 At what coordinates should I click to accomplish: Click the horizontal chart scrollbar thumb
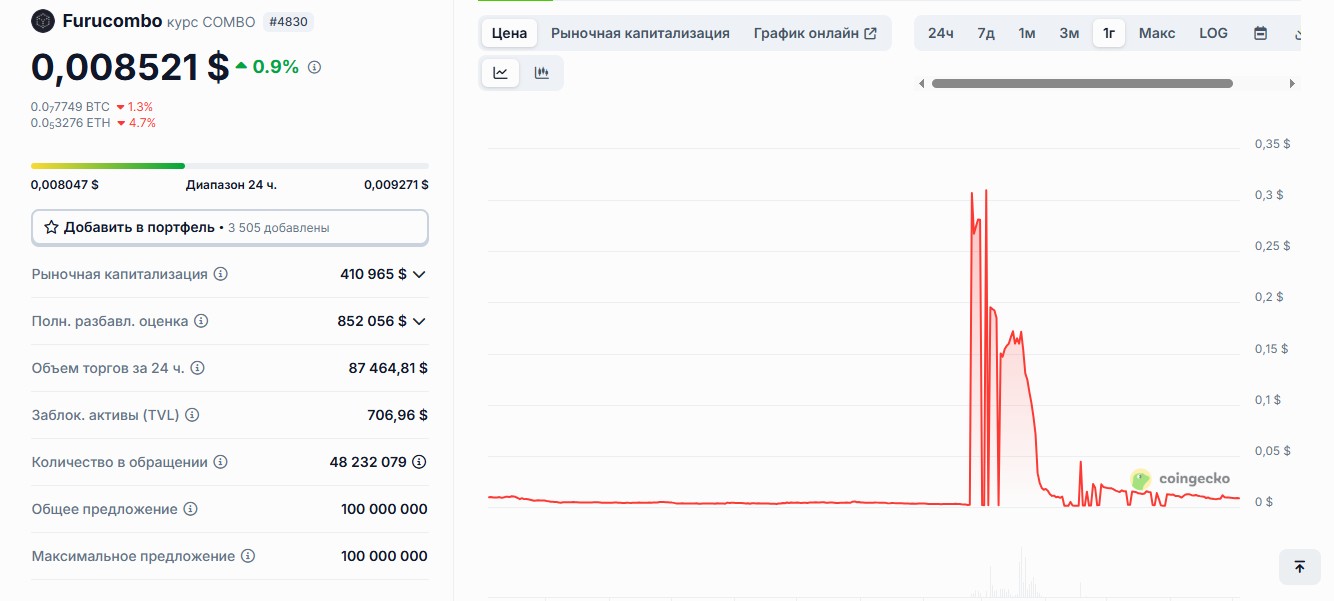click(x=1082, y=84)
